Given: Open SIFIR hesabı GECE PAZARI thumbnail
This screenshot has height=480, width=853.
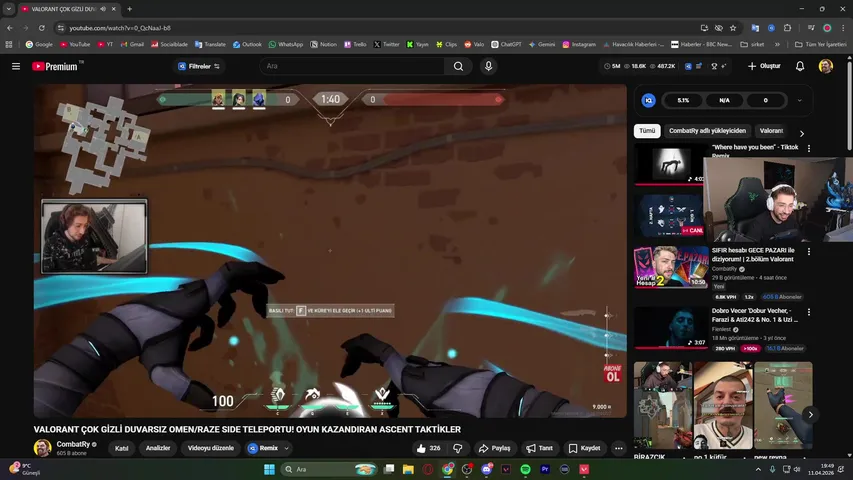Looking at the screenshot, I should coord(670,267).
